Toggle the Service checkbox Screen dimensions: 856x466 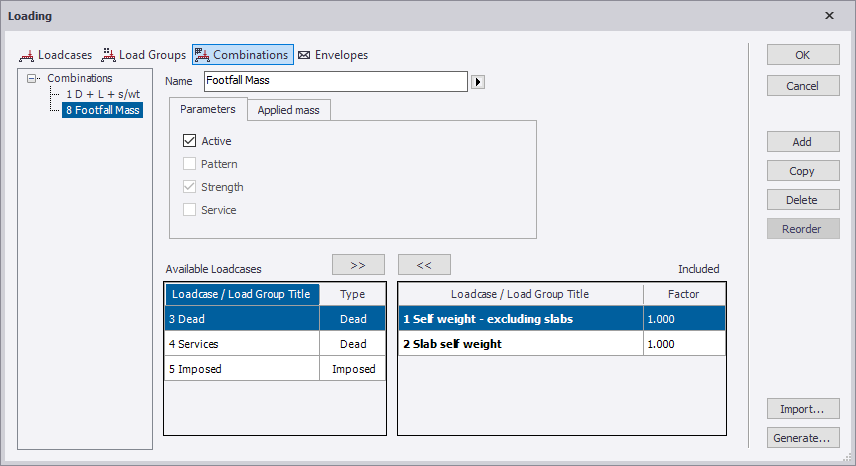(x=190, y=210)
